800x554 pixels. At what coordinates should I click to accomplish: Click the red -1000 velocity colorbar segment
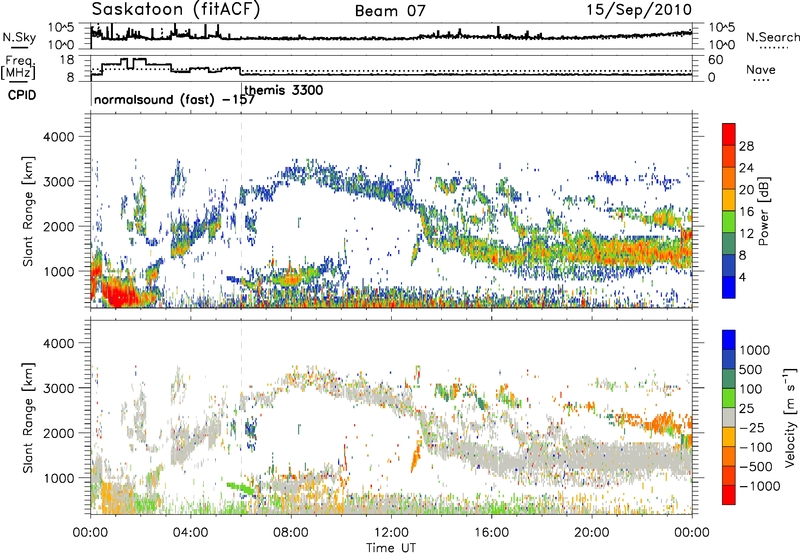pos(729,495)
